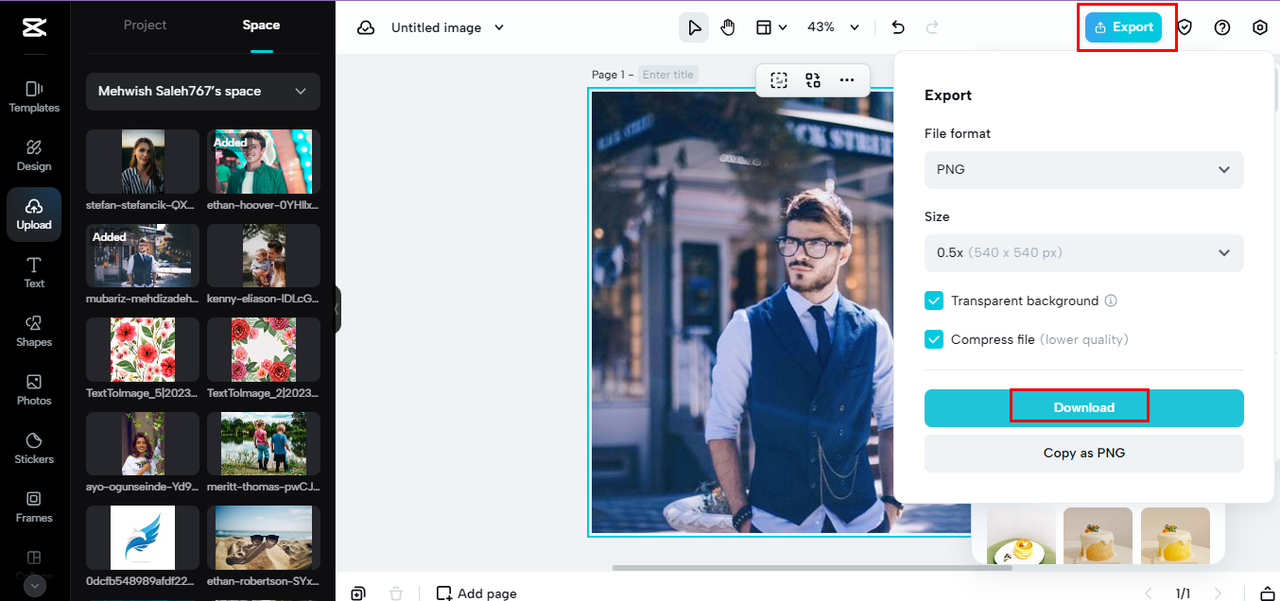Click the dashed-square crop icon above canvas
This screenshot has width=1280, height=601.
(x=779, y=80)
